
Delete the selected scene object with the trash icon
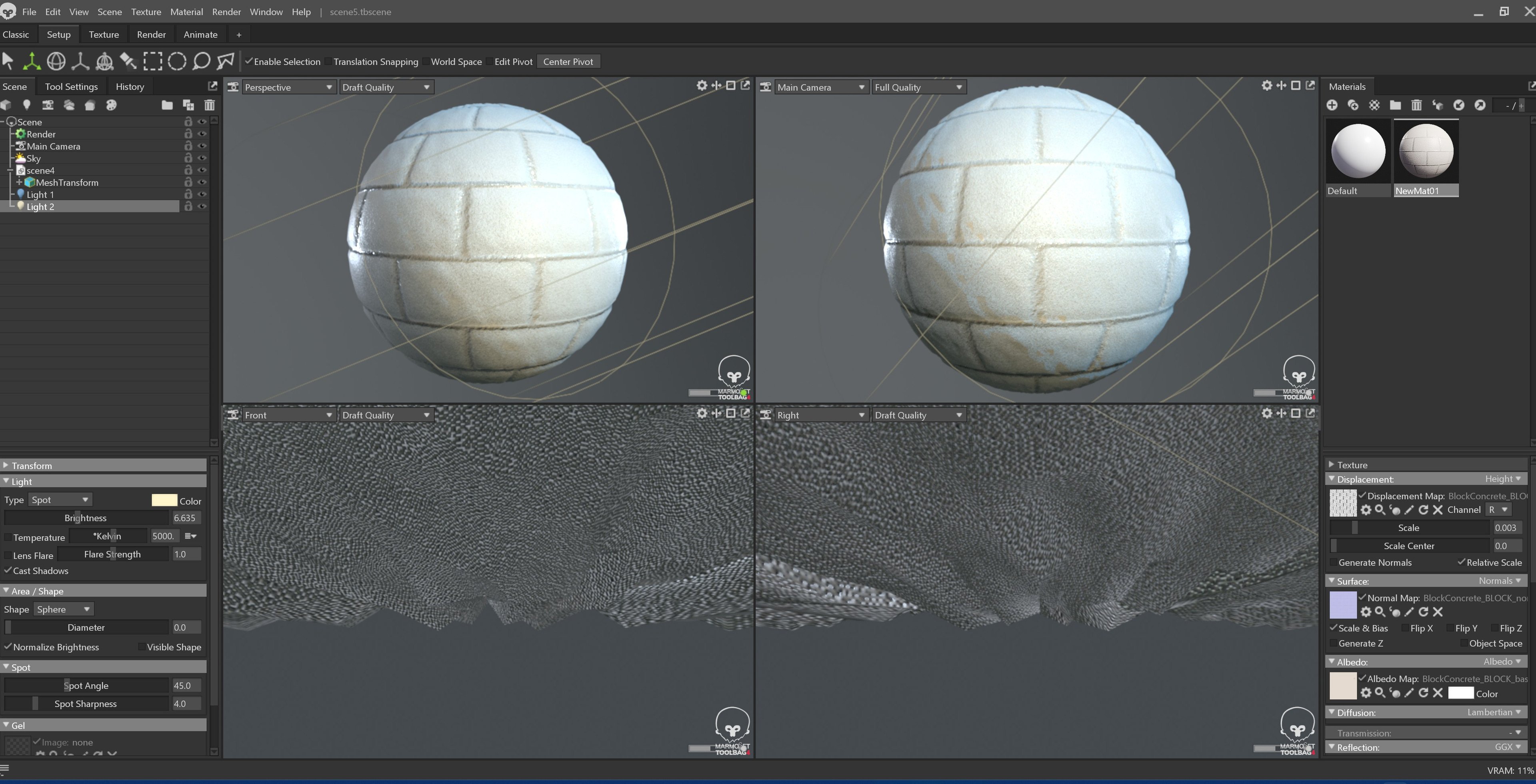click(x=209, y=106)
